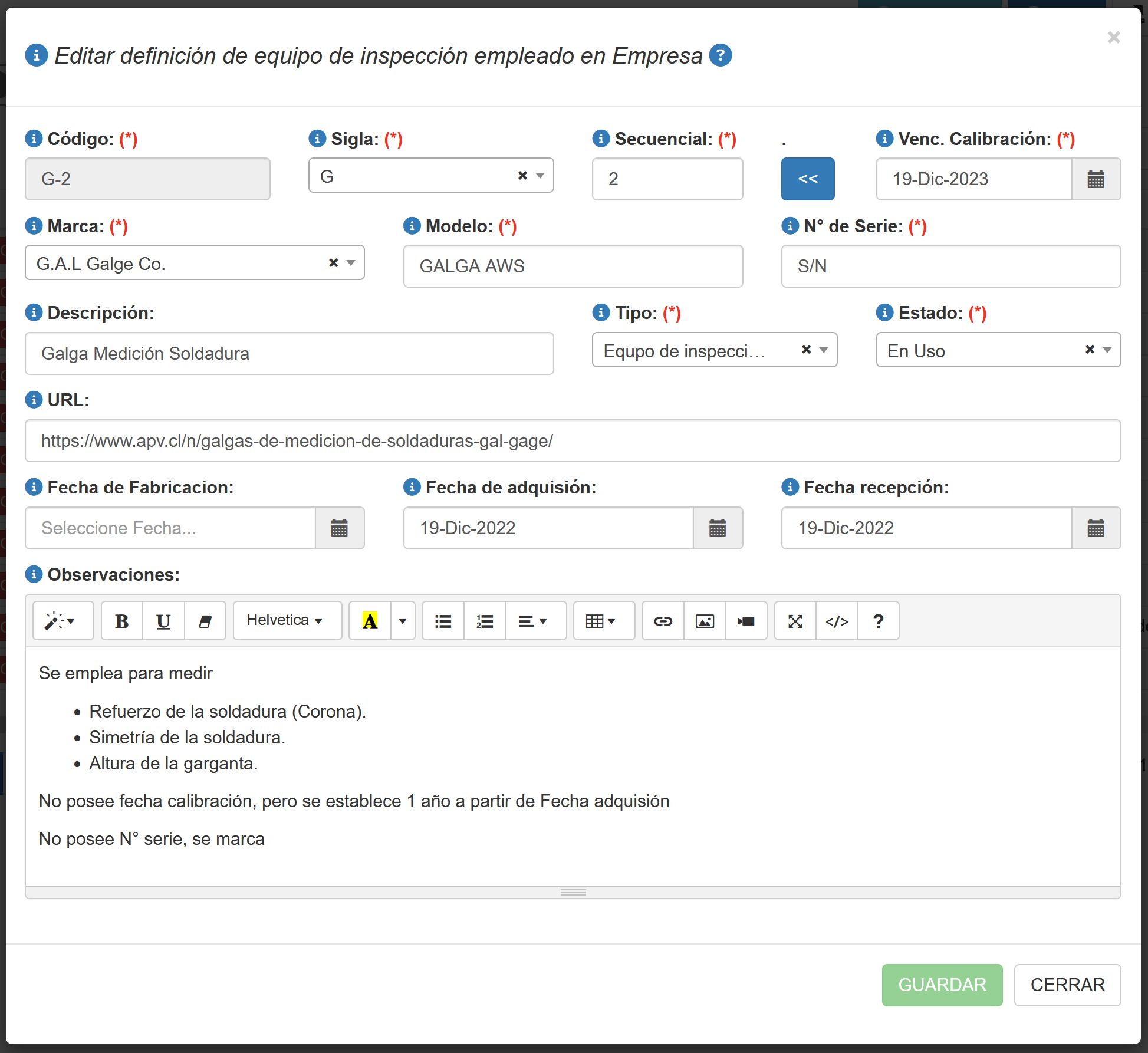Clear the Marca selection with x
Screen dimensions: 1148x1053
pos(333,263)
